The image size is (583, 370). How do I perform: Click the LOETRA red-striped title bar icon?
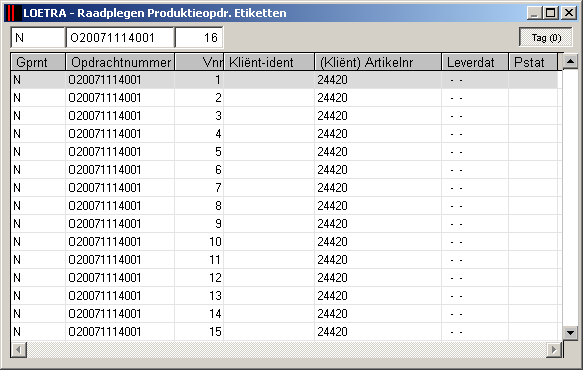13,13
